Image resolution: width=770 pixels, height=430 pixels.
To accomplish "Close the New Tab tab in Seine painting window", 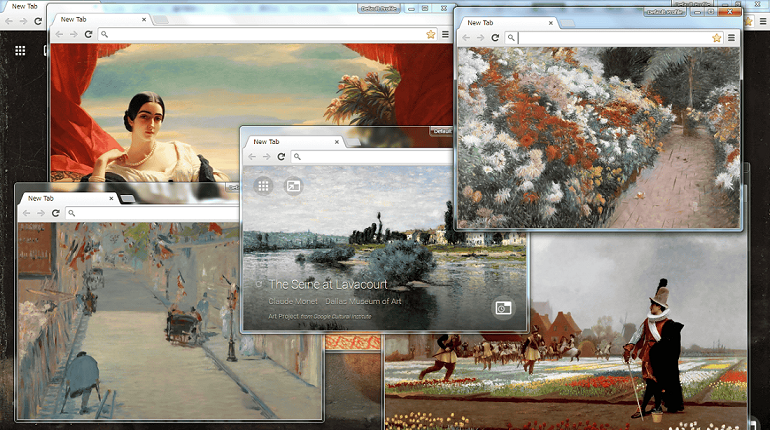I will (x=336, y=142).
